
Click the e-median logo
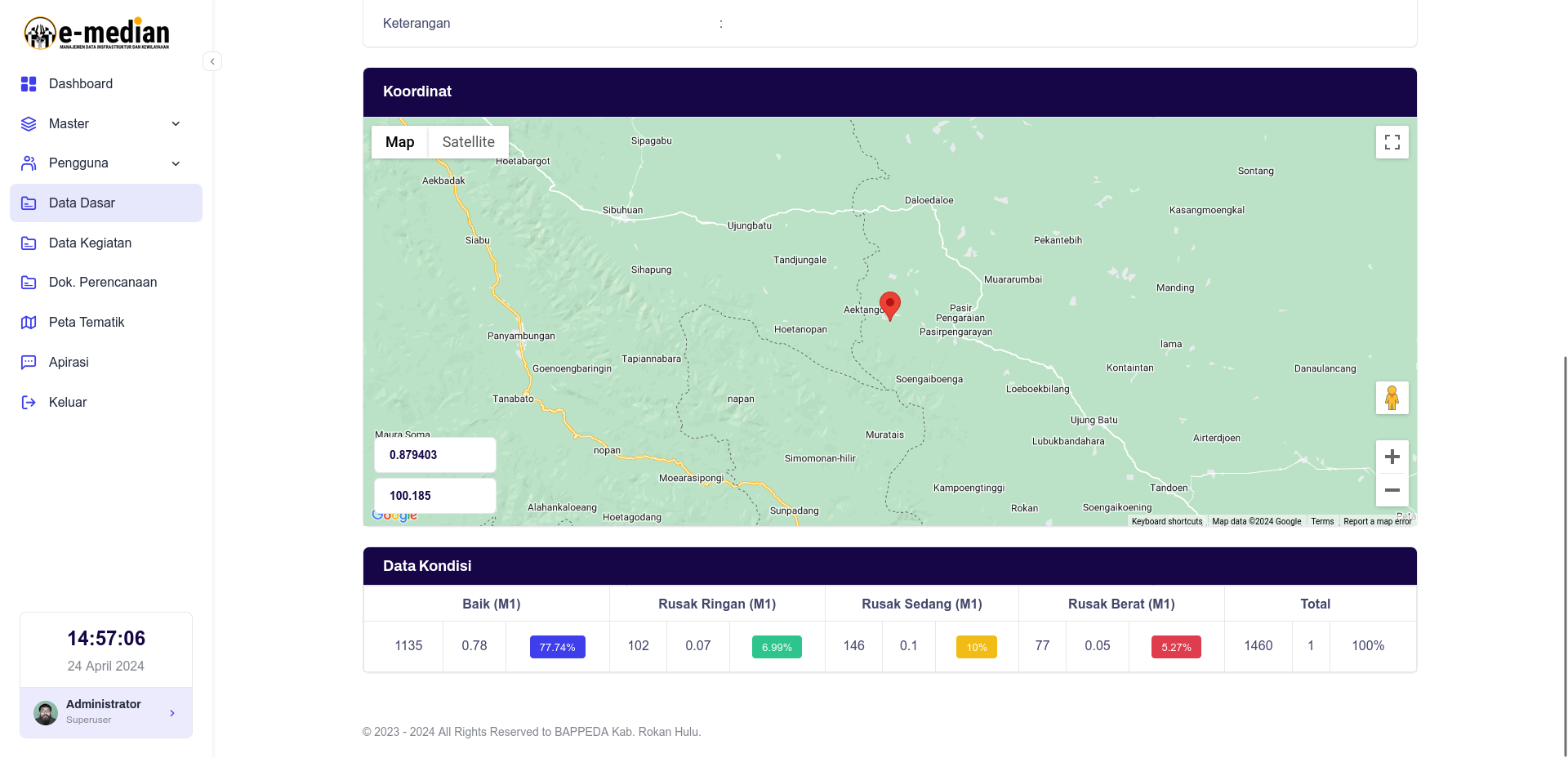96,33
